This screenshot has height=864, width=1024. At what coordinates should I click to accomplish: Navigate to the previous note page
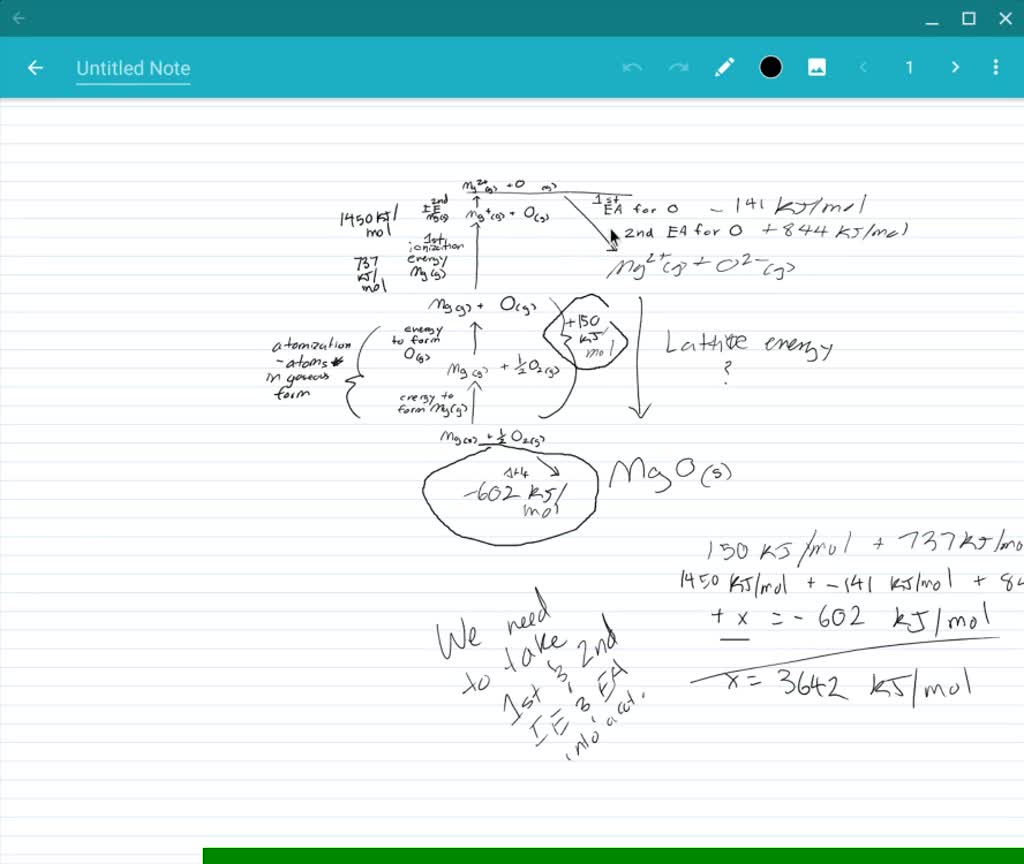(x=863, y=67)
